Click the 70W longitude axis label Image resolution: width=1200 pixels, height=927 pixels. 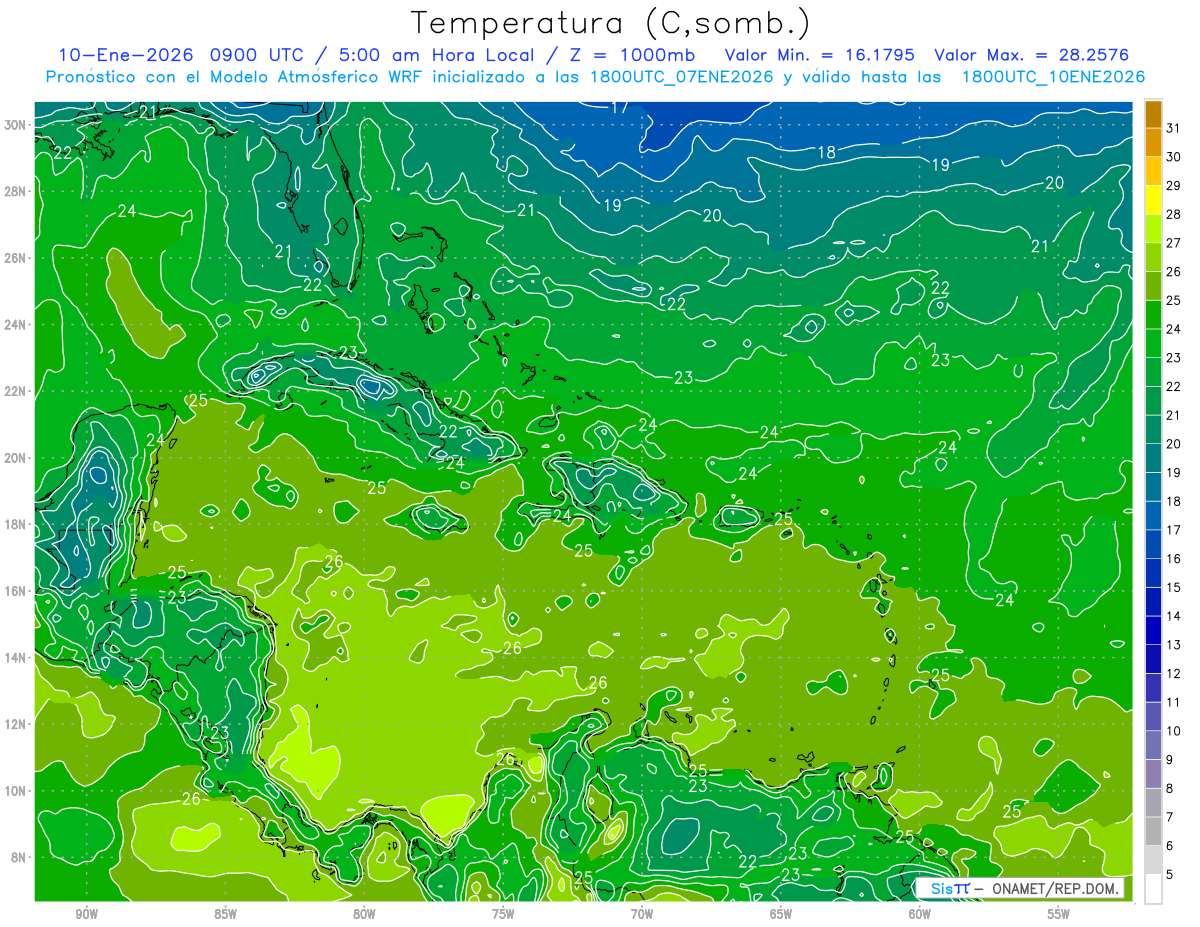642,914
